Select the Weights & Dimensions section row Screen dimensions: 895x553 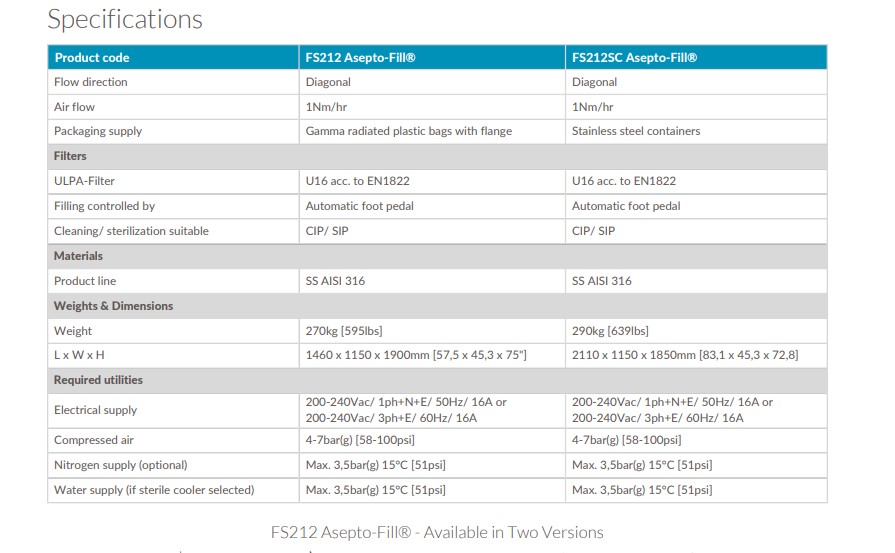click(113, 306)
